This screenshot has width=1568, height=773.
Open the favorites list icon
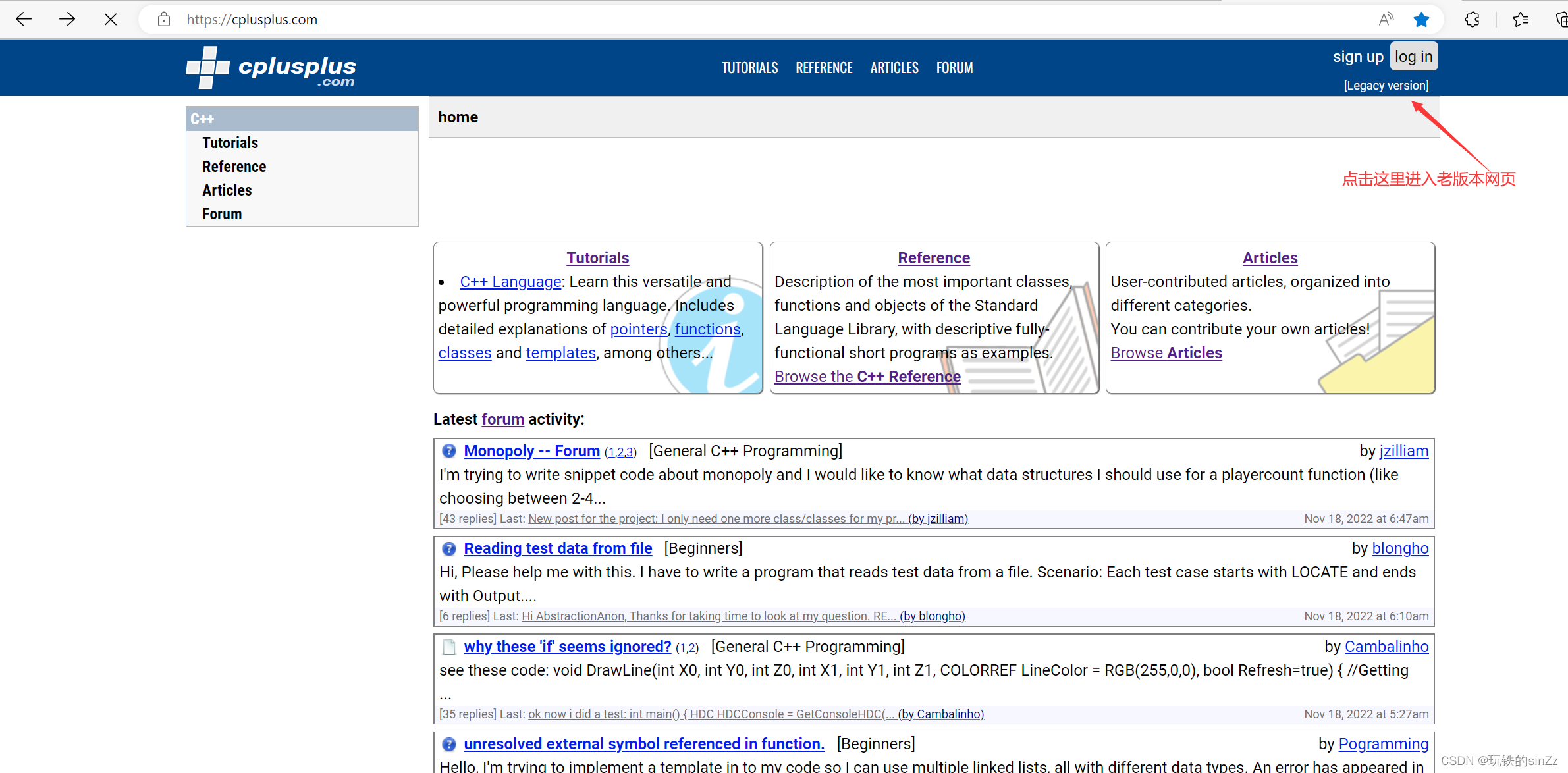1521,20
